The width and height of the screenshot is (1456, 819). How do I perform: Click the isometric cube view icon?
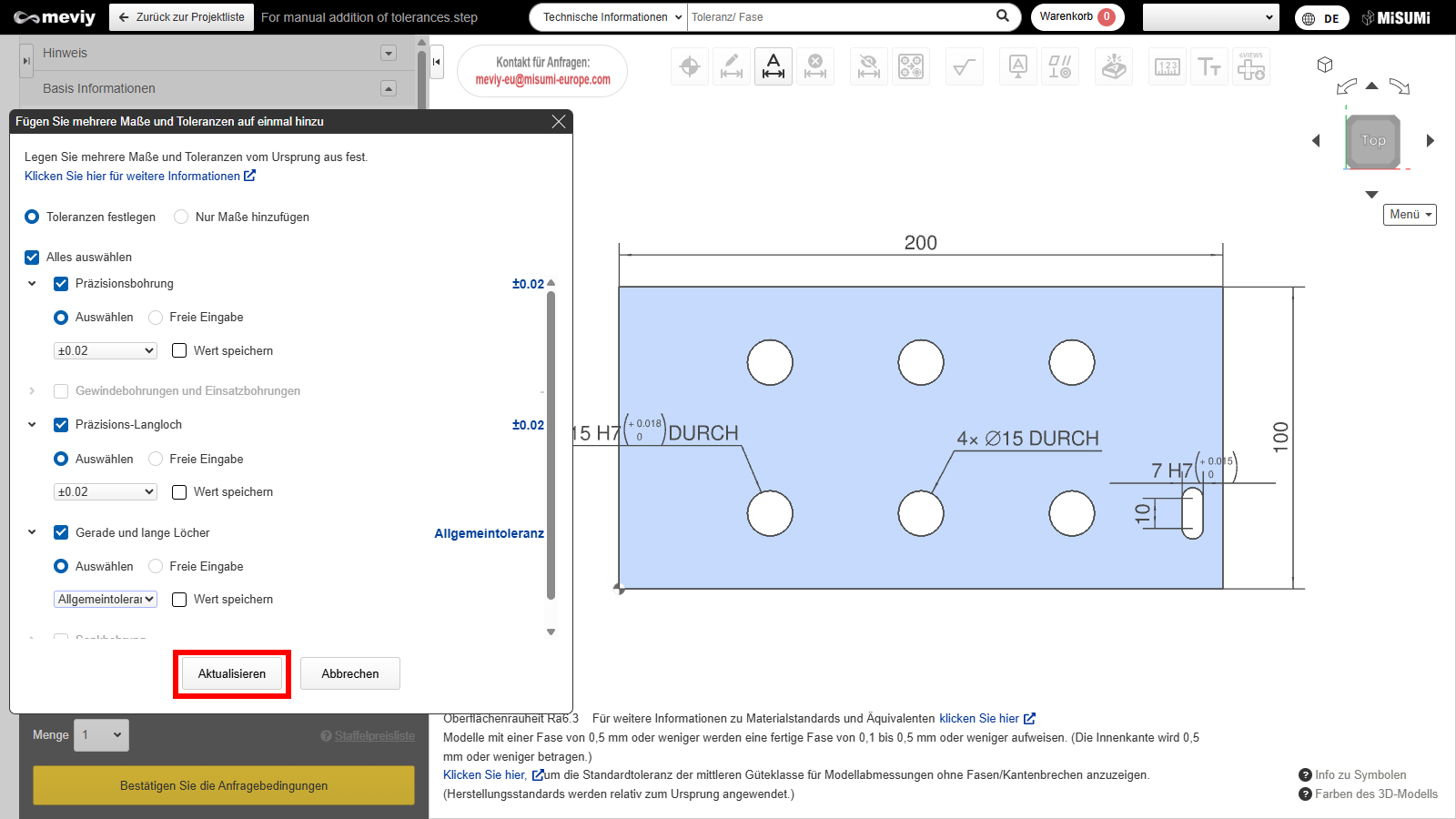[1325, 65]
